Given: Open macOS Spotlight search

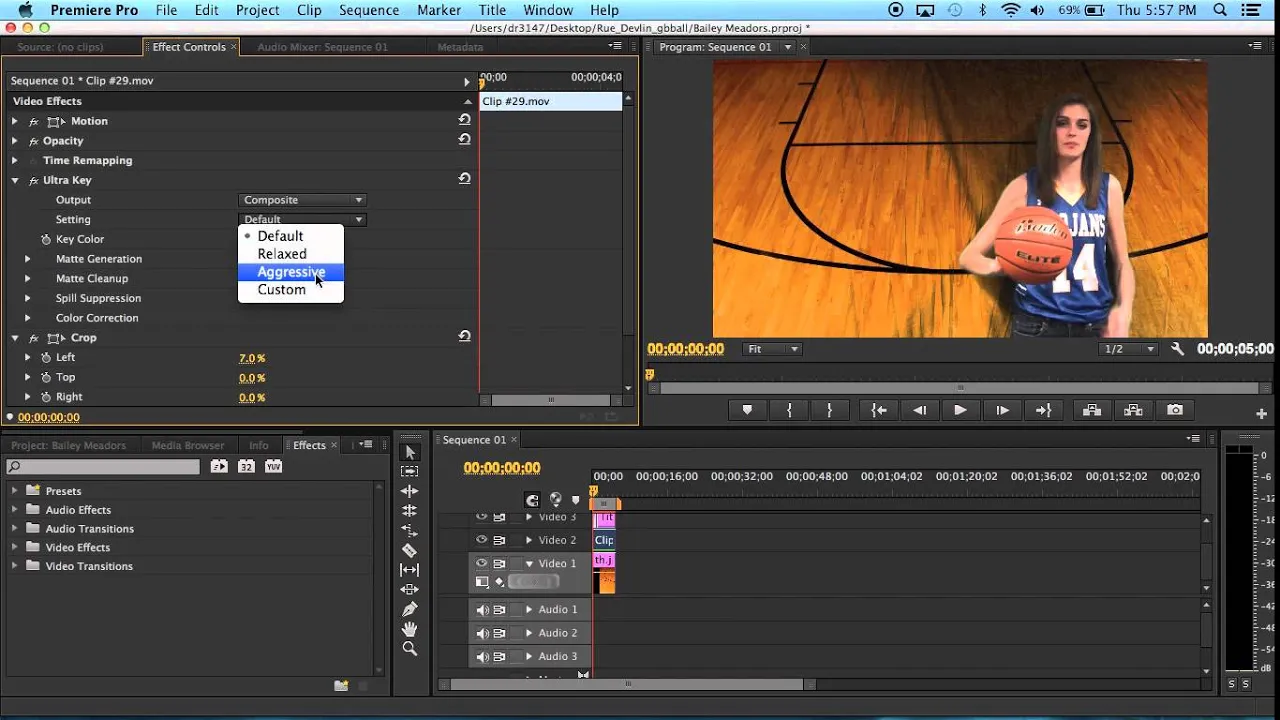Looking at the screenshot, I should (x=1220, y=10).
